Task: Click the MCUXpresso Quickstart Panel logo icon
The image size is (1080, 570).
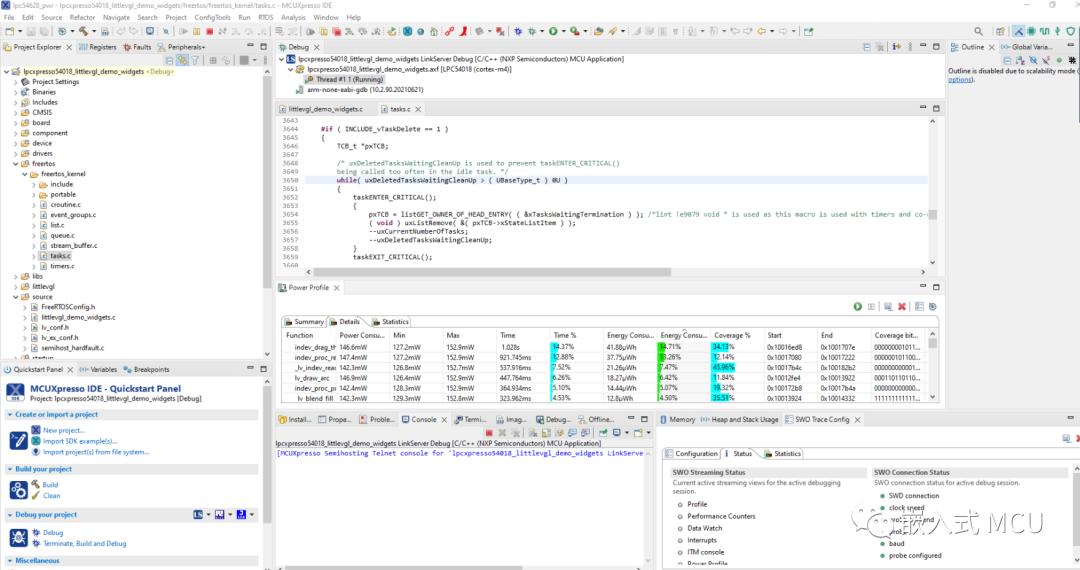Action: click(x=15, y=392)
